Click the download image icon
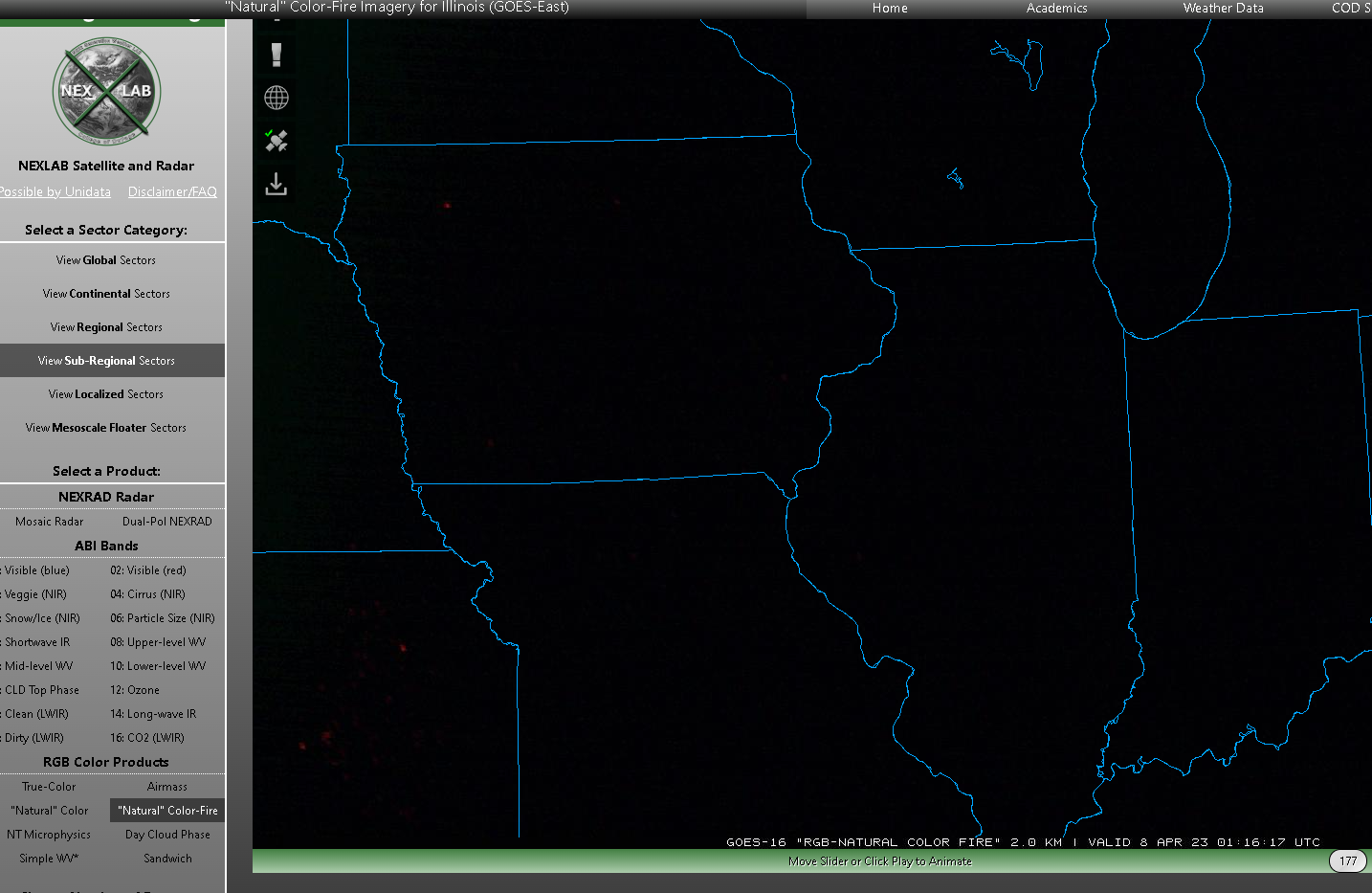The width and height of the screenshot is (1372, 893). pos(277,184)
